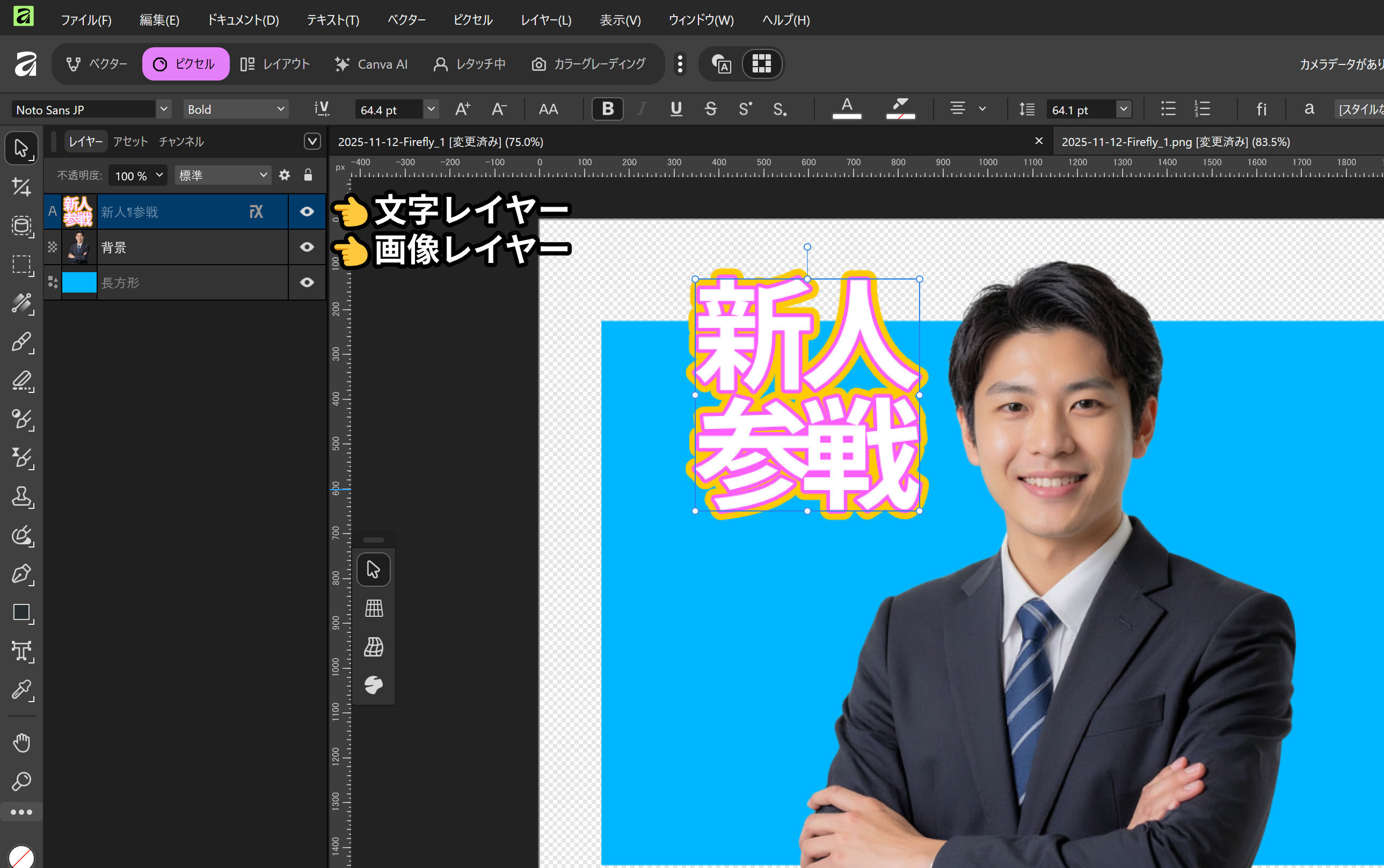Image resolution: width=1384 pixels, height=868 pixels.
Task: Click the strikethrough formatting icon
Action: (x=711, y=109)
